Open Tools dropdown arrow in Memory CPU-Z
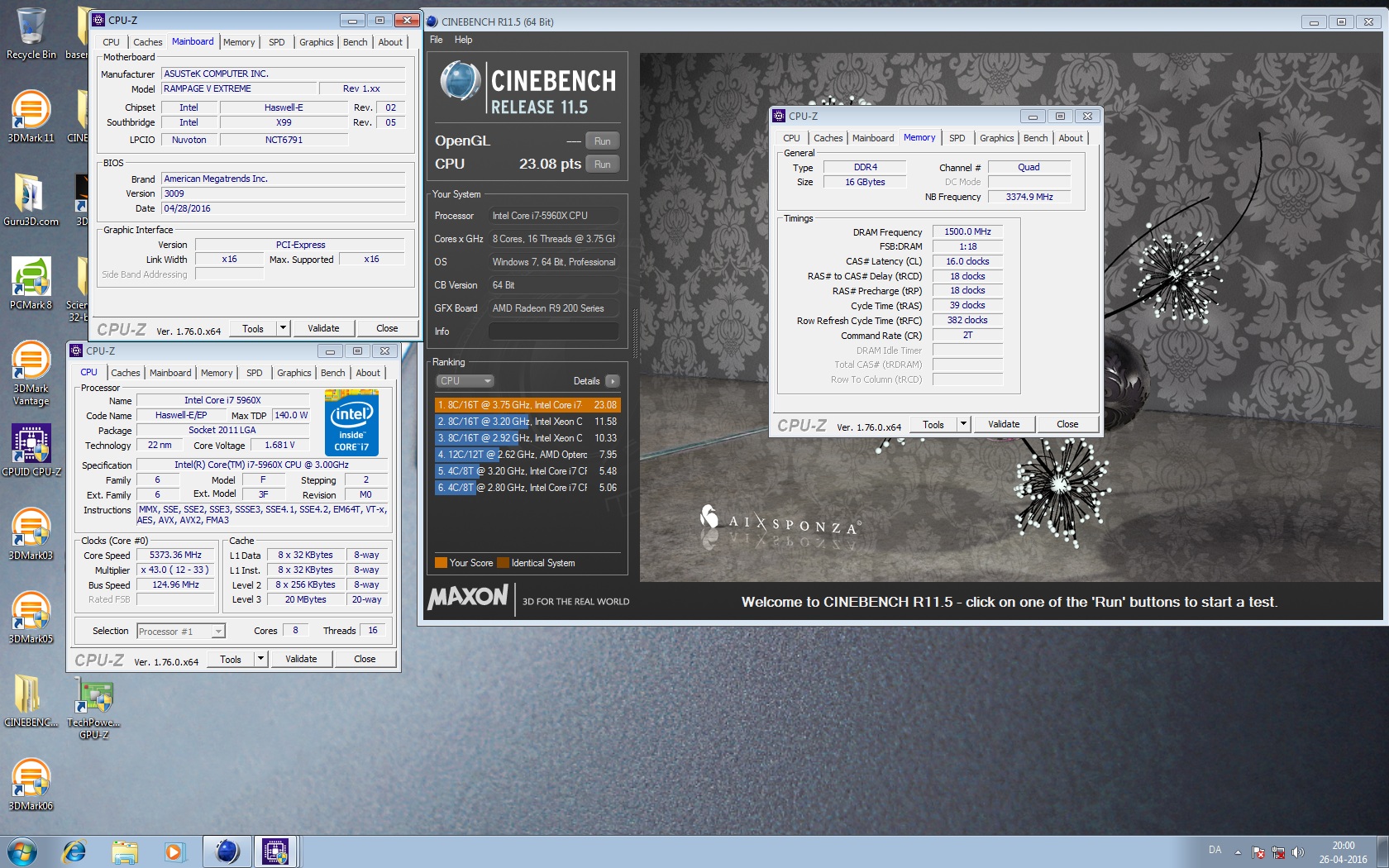This screenshot has height=868, width=1389. pyautogui.click(x=963, y=424)
